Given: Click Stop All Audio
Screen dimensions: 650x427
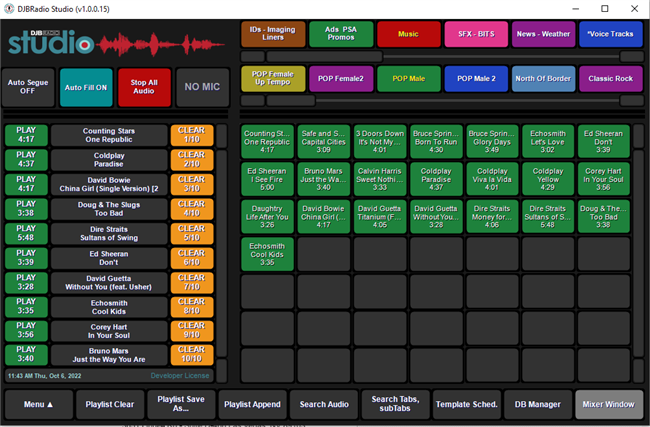Looking at the screenshot, I should 144,87.
